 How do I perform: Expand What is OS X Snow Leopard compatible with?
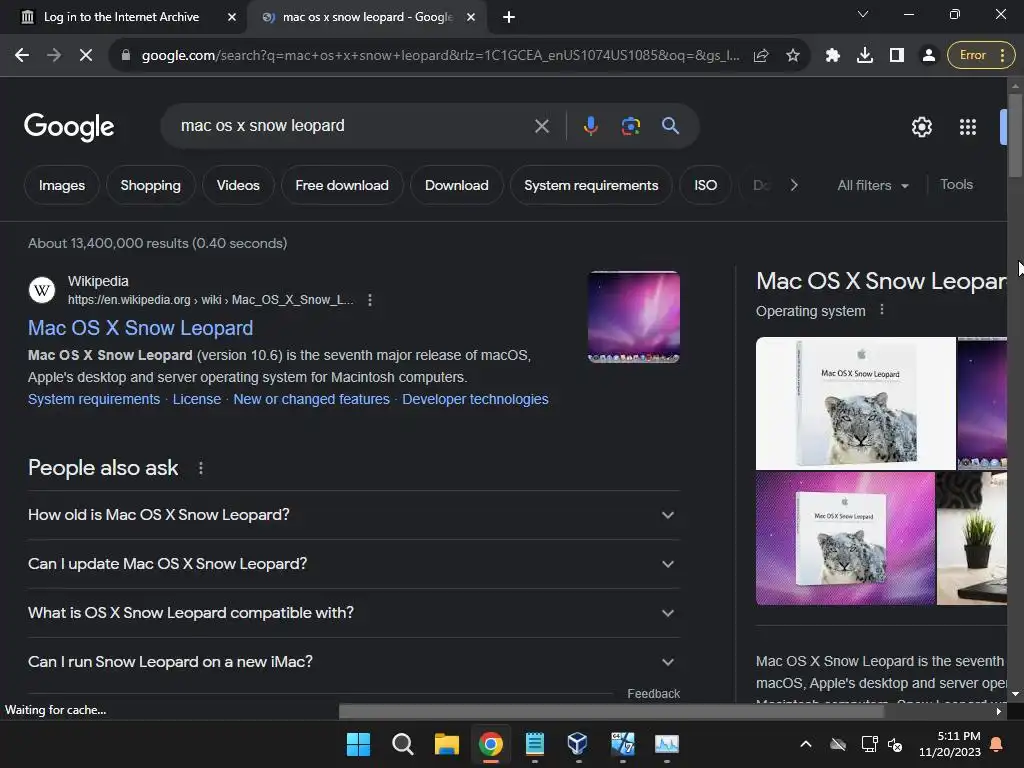tap(353, 613)
